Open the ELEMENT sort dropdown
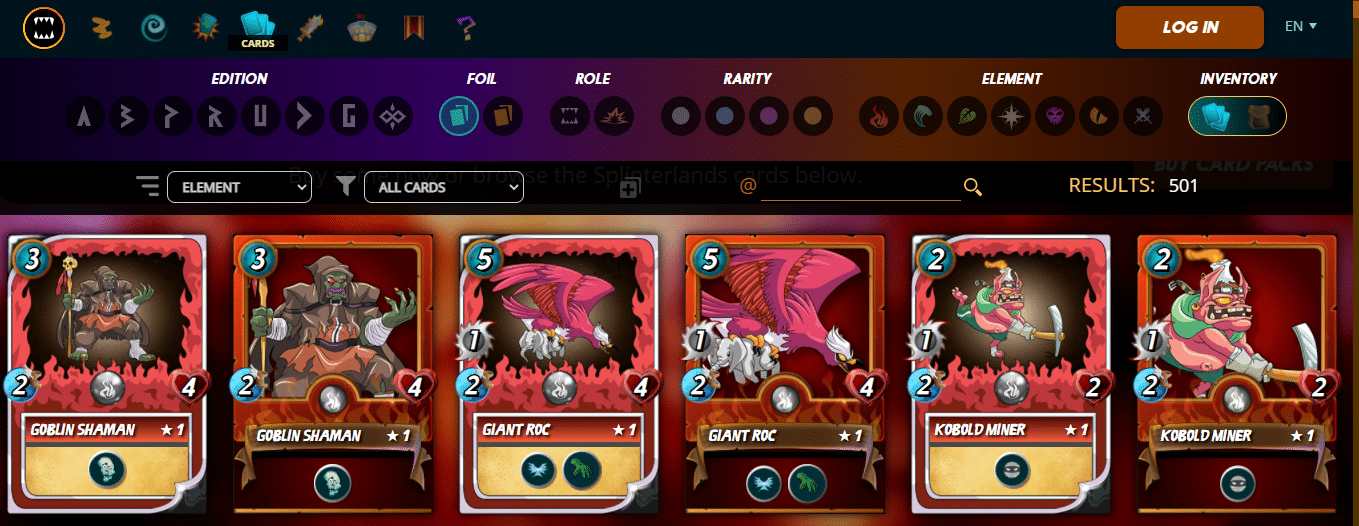1359x526 pixels. [x=239, y=187]
